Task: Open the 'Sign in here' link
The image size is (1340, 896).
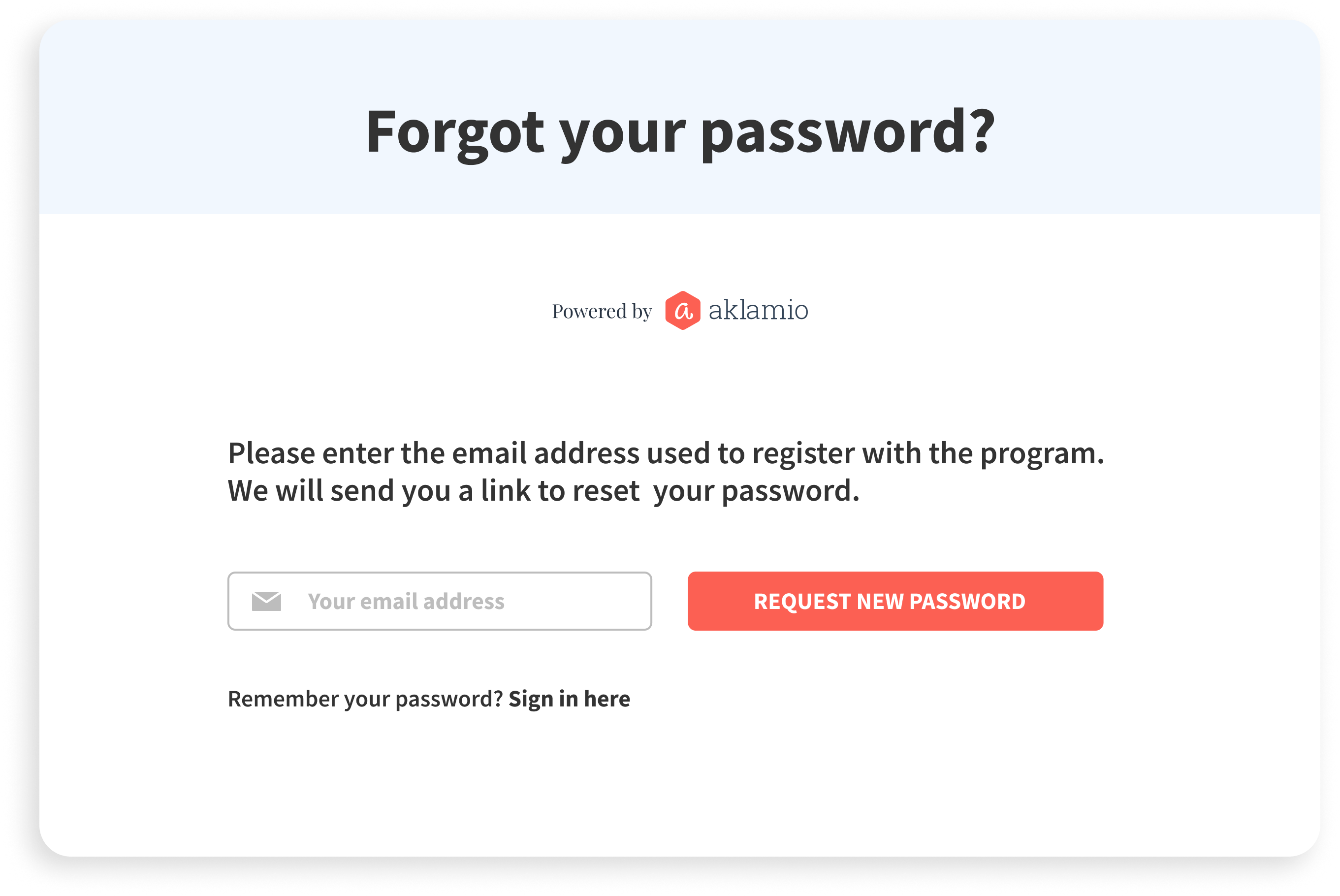Action: point(569,699)
